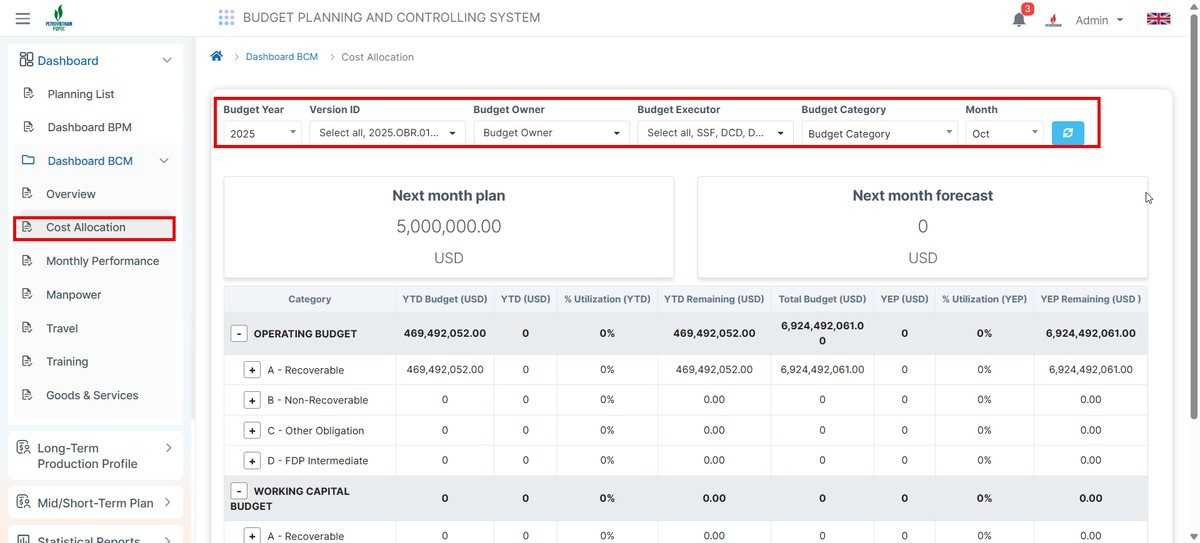
Task: Click the Next month plan card
Action: click(449, 227)
